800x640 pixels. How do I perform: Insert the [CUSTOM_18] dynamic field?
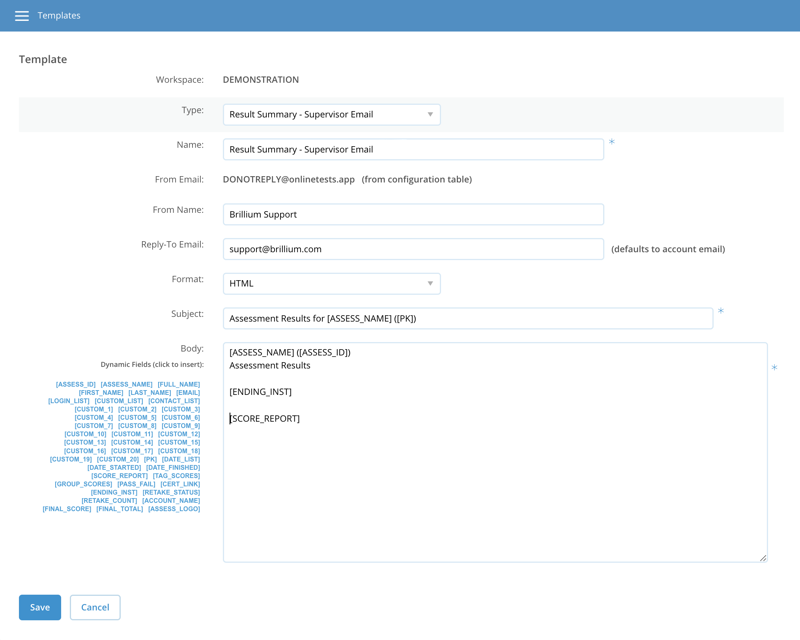click(179, 451)
